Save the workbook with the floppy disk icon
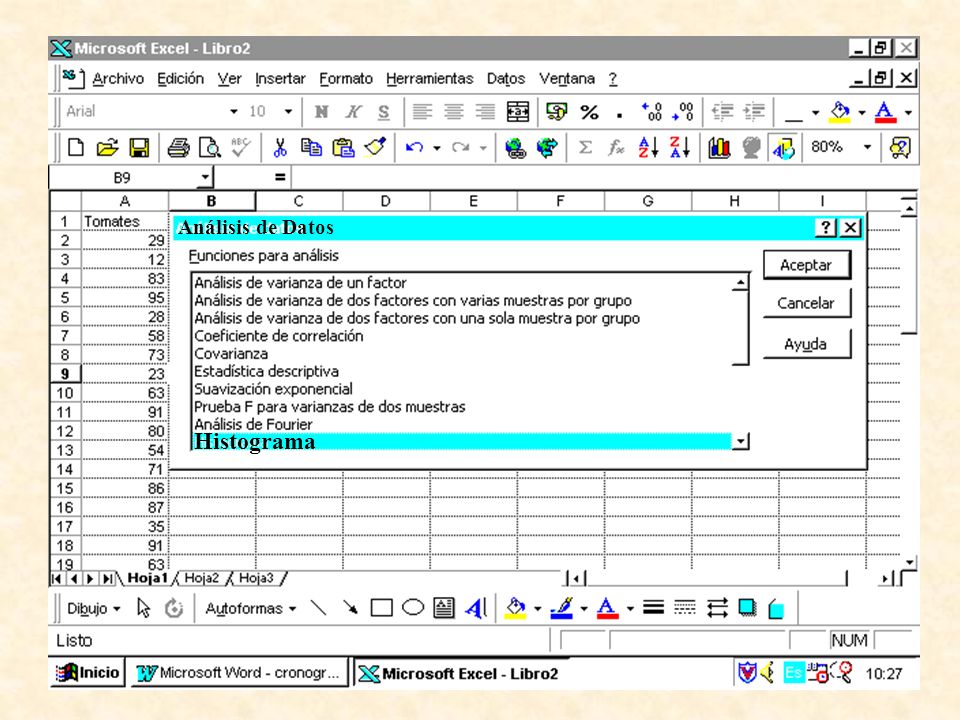Image resolution: width=960 pixels, height=720 pixels. pyautogui.click(x=139, y=148)
